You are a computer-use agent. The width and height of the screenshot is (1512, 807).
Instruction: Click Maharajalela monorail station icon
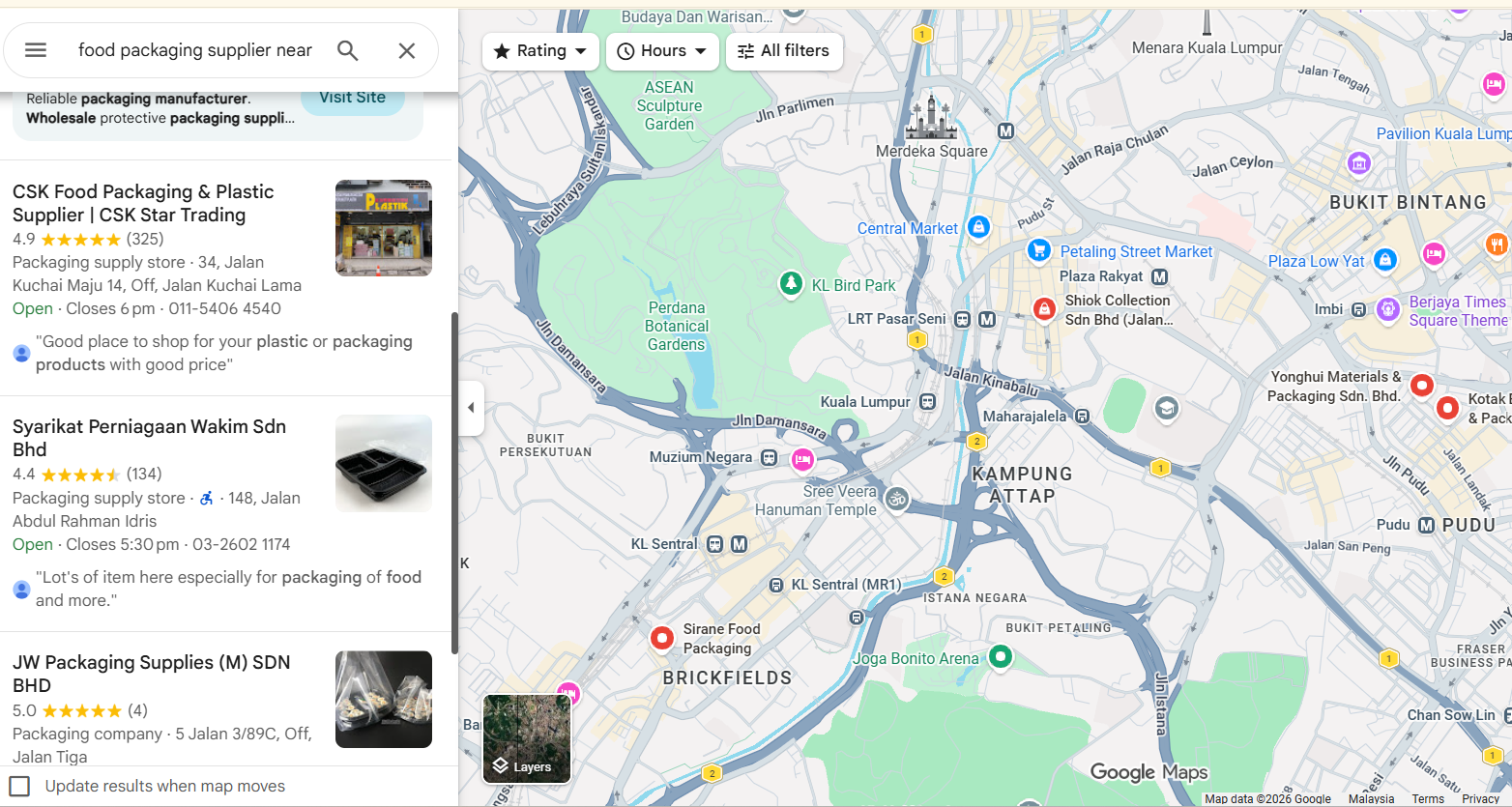[1082, 417]
